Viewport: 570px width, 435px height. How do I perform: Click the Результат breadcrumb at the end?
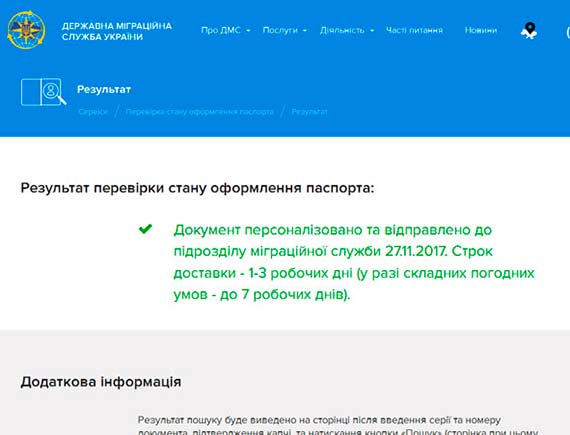(x=309, y=112)
